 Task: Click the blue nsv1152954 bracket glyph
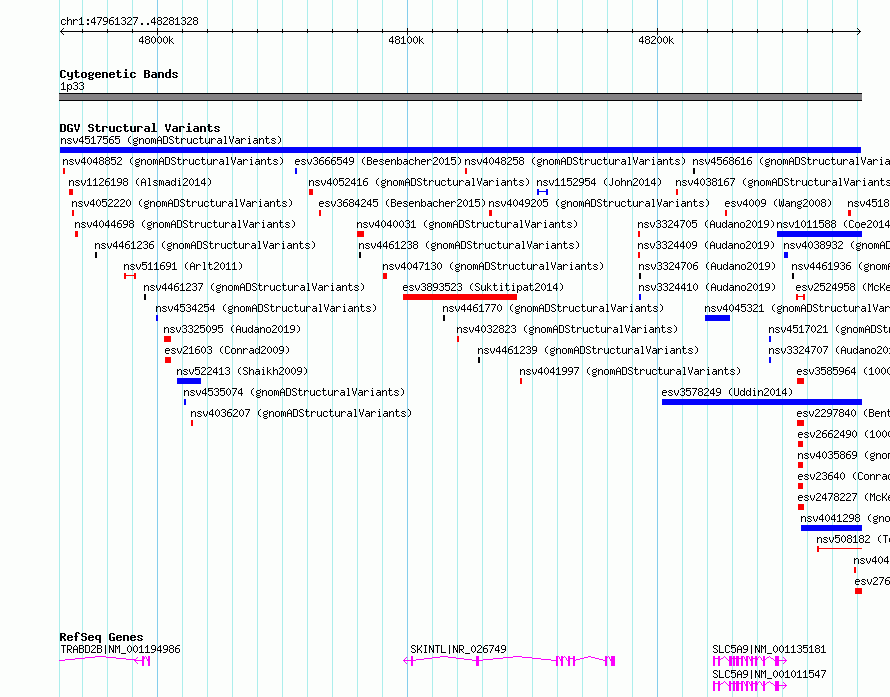point(542,192)
